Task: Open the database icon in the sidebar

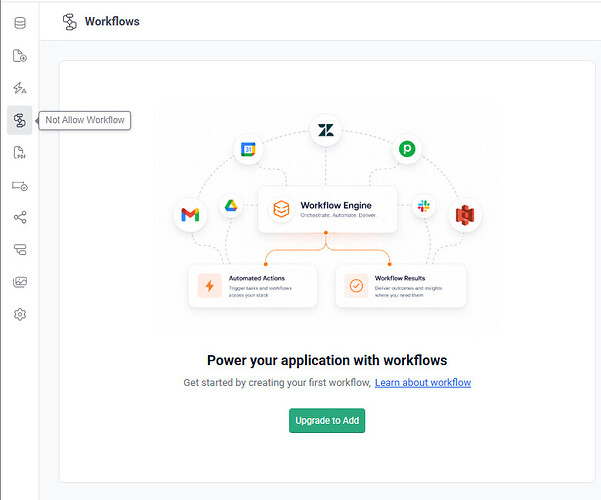Action: tap(20, 23)
